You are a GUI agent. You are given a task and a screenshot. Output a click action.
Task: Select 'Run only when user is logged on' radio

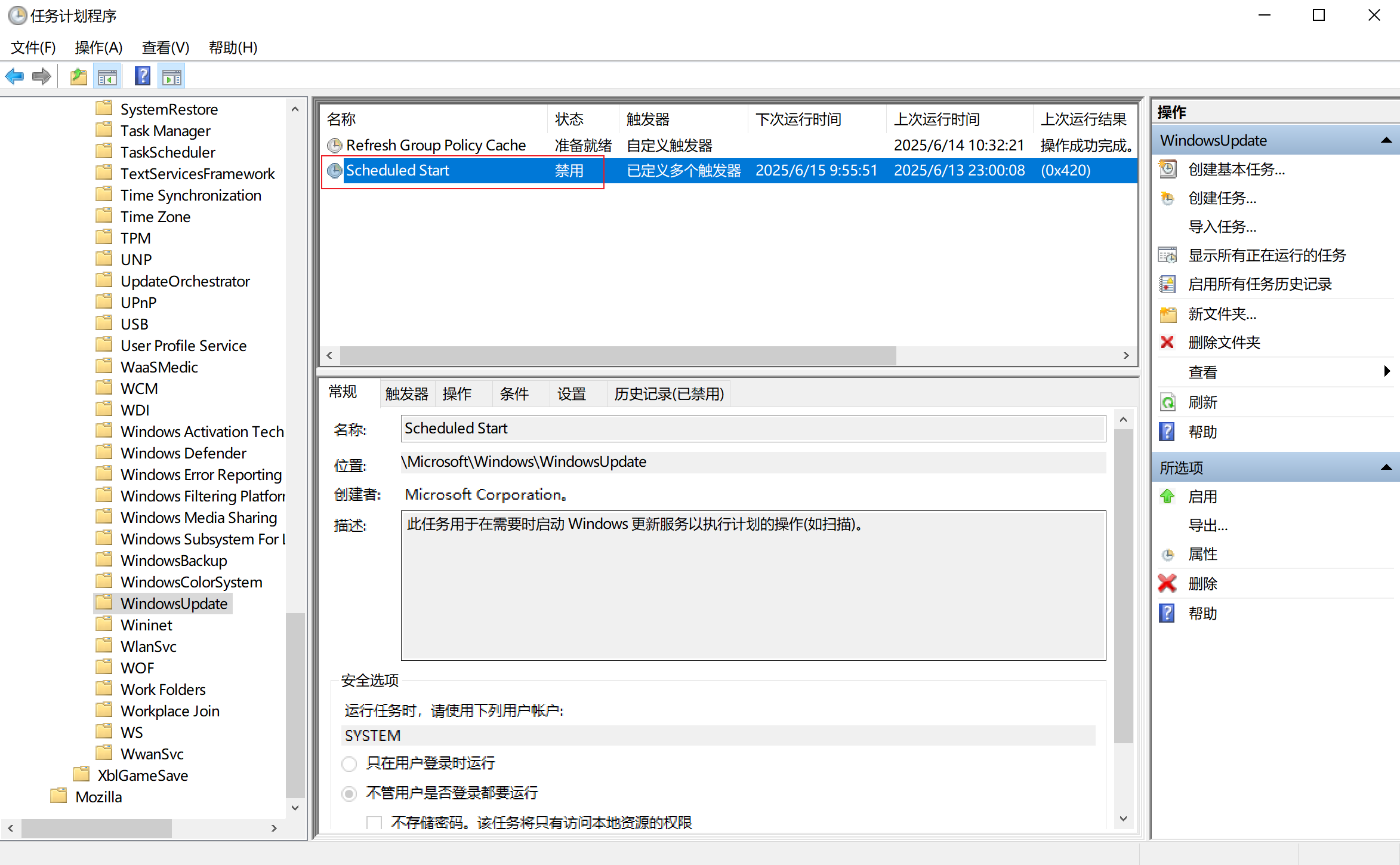349,764
